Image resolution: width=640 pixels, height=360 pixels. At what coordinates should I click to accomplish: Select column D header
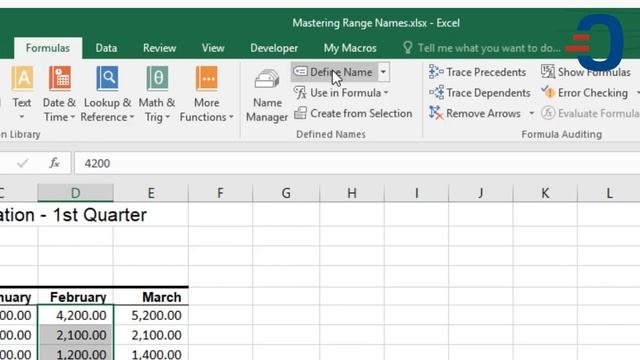pos(76,193)
